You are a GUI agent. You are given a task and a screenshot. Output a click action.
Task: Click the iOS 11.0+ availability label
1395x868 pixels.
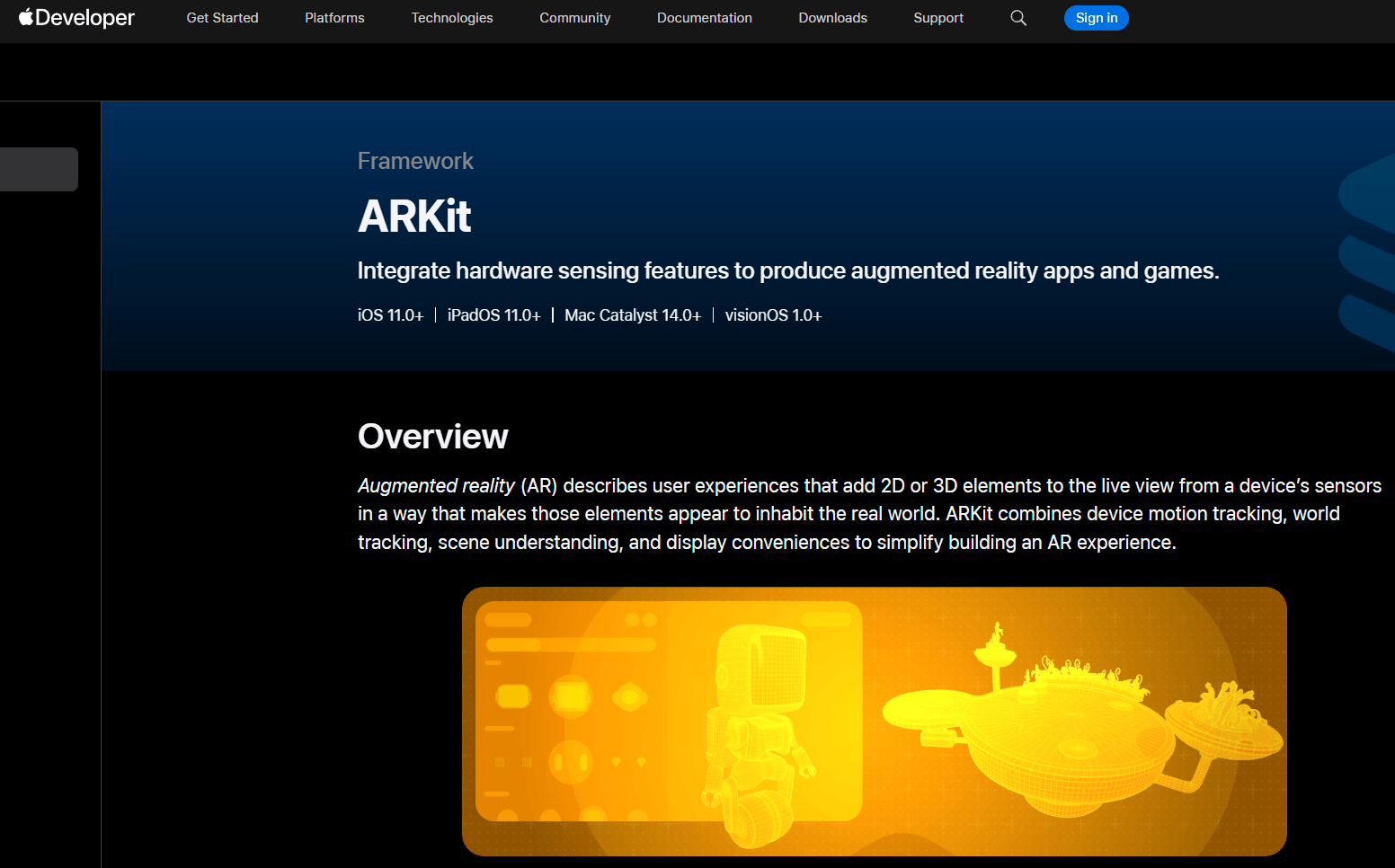[390, 315]
